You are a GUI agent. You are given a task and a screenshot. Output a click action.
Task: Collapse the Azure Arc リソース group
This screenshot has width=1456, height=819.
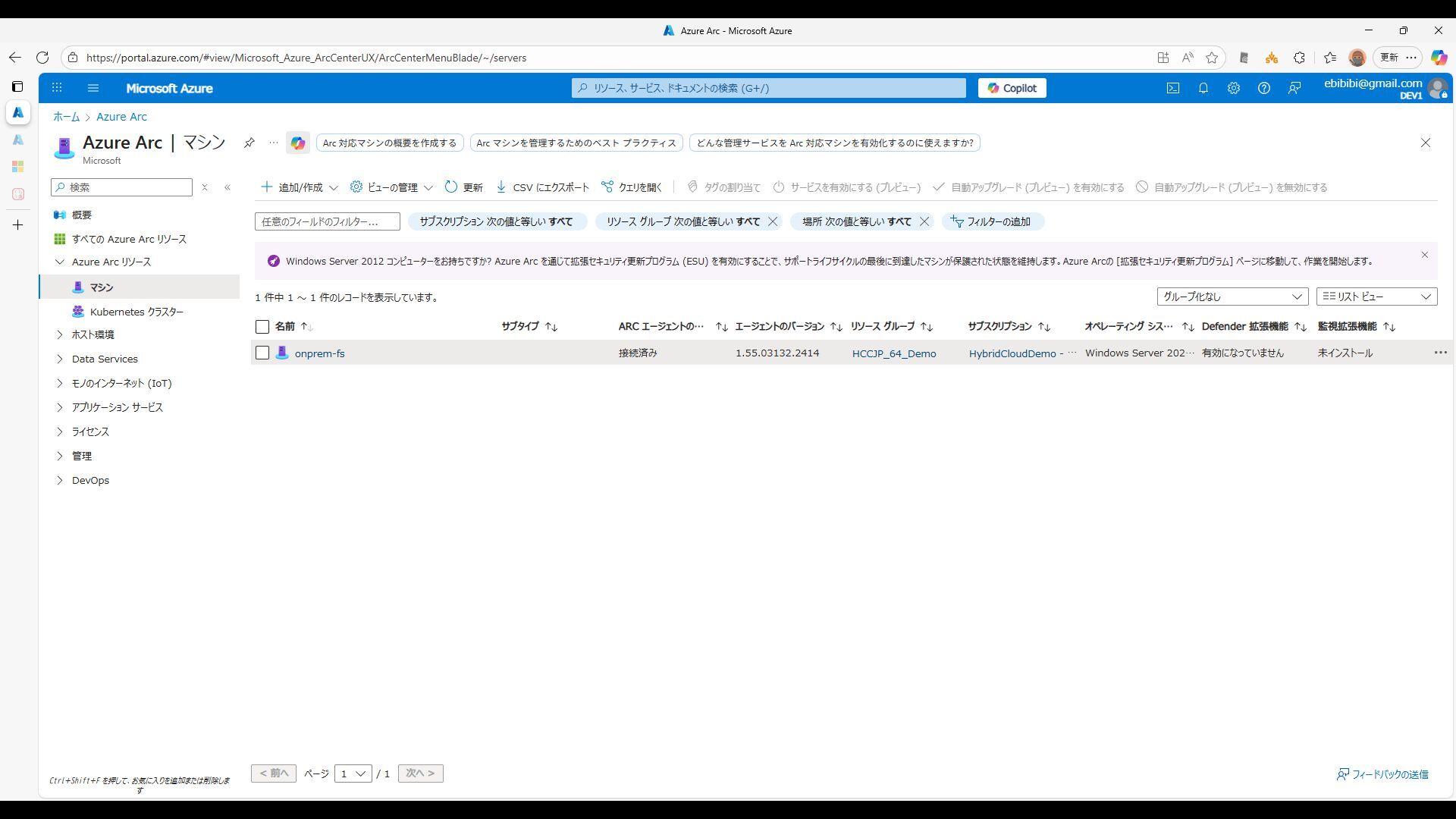tap(60, 262)
